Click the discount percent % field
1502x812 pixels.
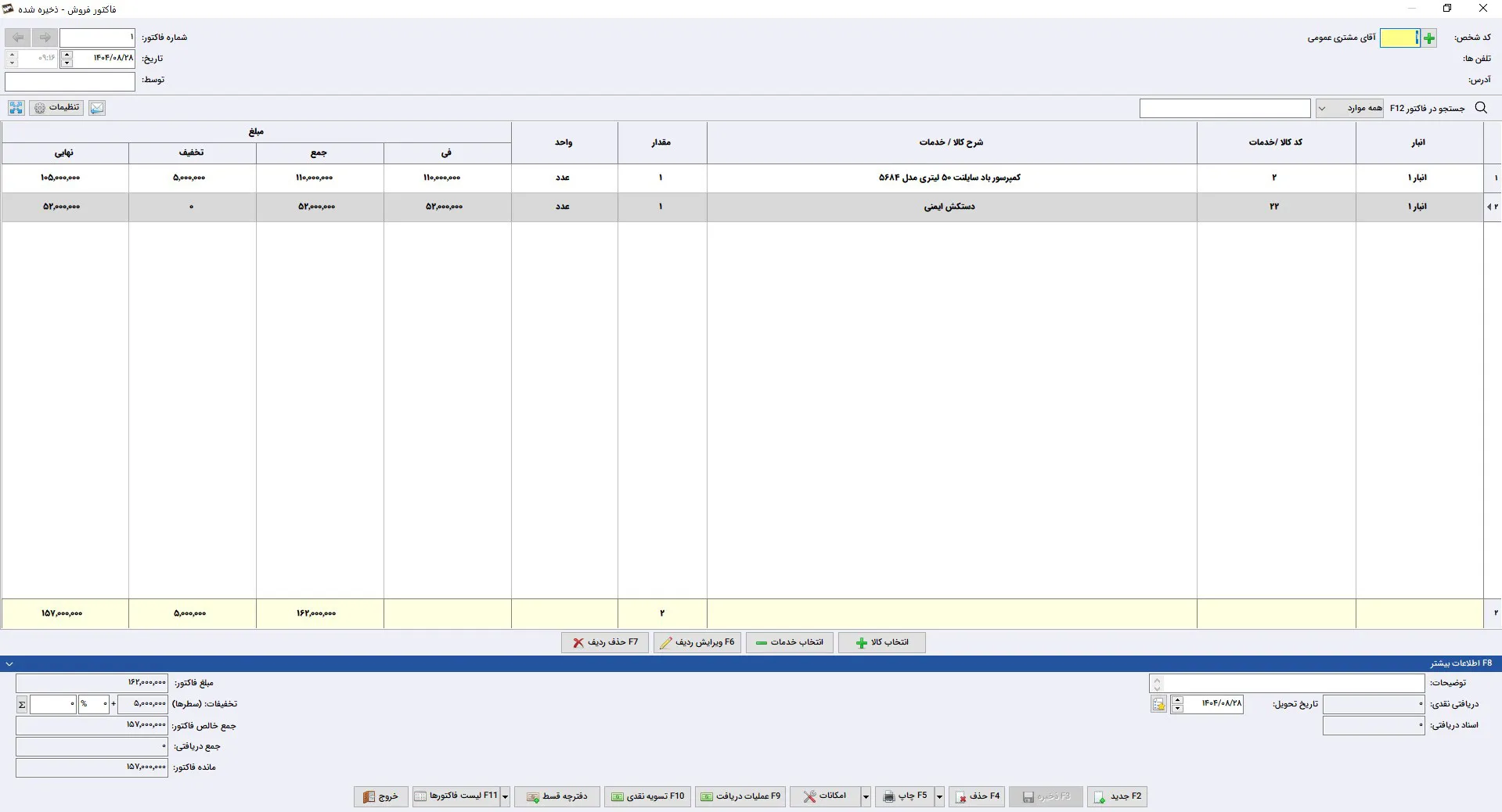pos(94,705)
